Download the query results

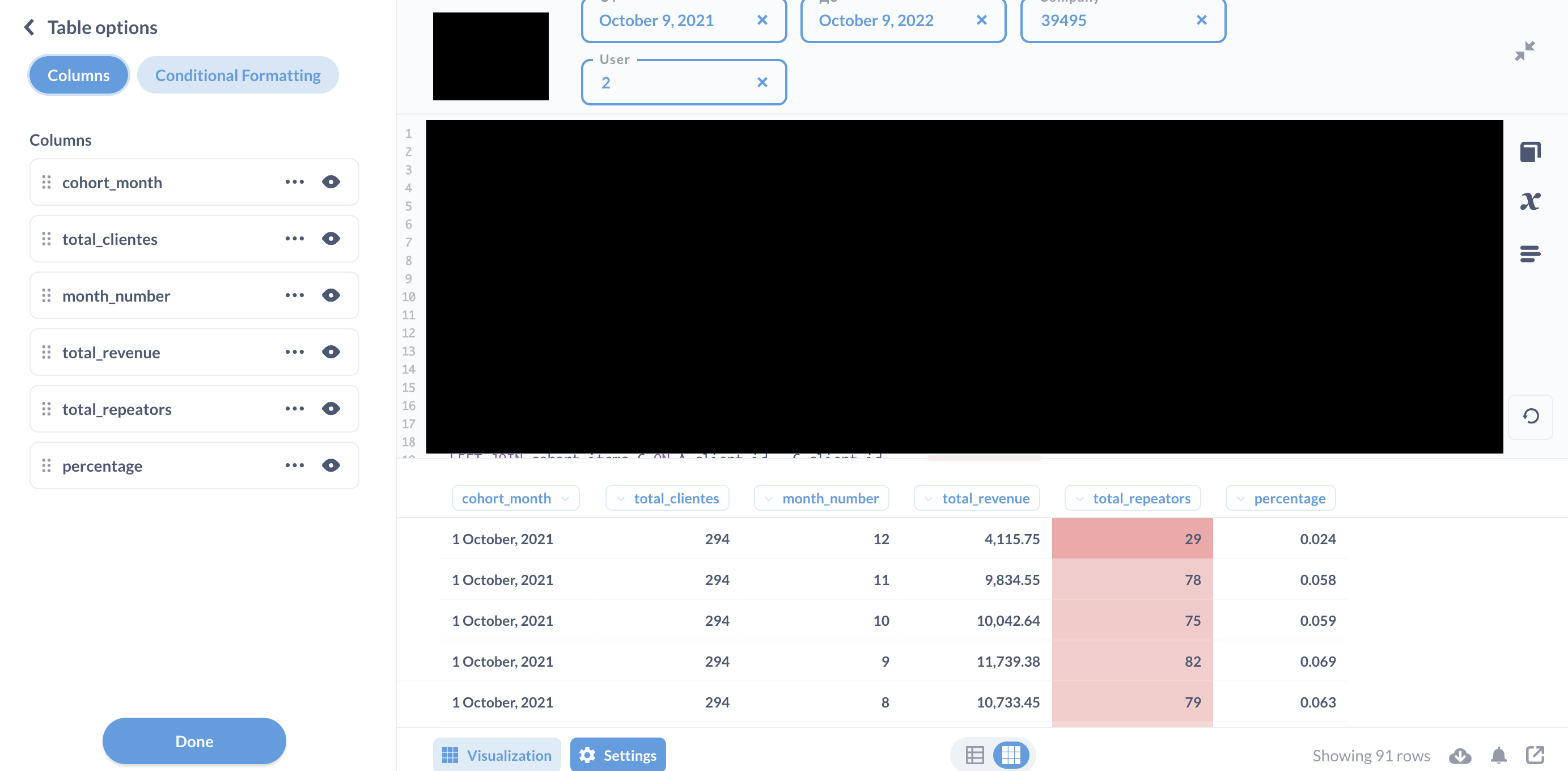click(1460, 755)
